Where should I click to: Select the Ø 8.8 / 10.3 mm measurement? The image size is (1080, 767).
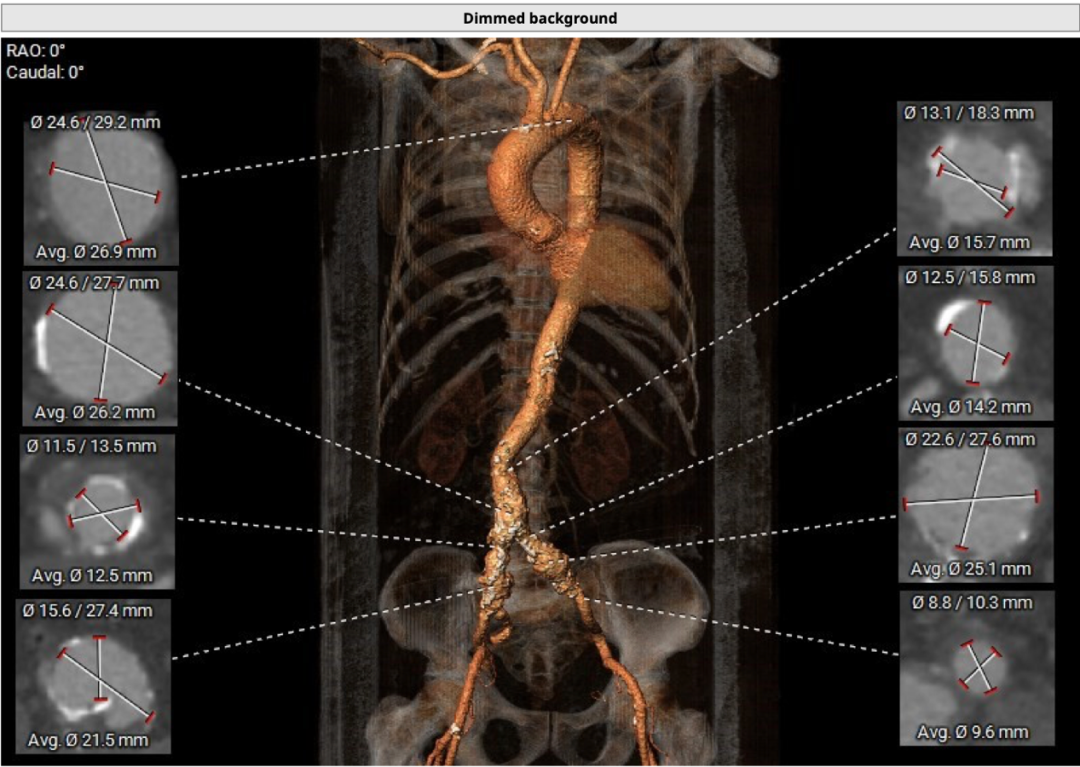click(x=973, y=602)
